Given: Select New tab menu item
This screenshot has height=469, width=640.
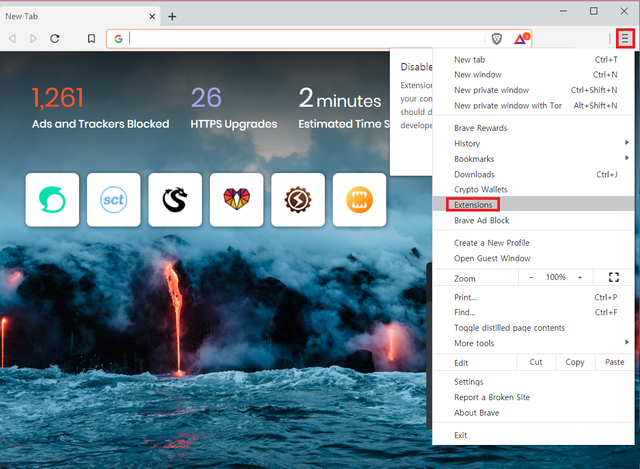Looking at the screenshot, I should [x=533, y=60].
